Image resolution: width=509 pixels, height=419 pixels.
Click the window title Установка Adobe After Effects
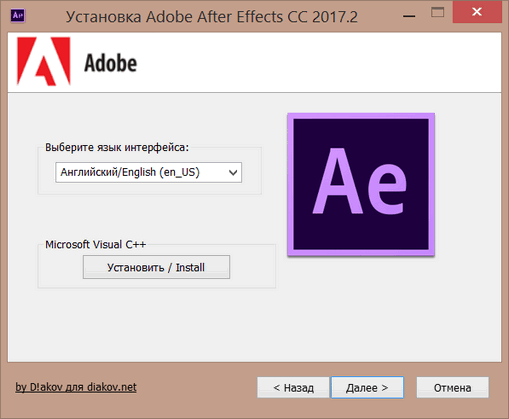click(212, 17)
